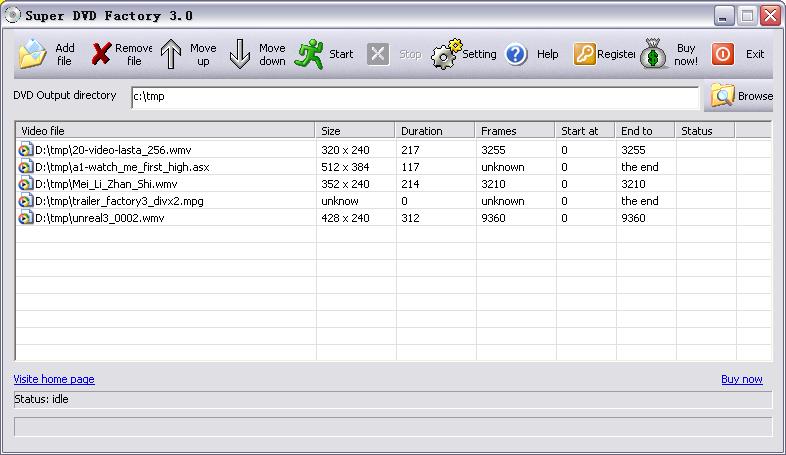Click the Move up arrow icon

(x=171, y=54)
